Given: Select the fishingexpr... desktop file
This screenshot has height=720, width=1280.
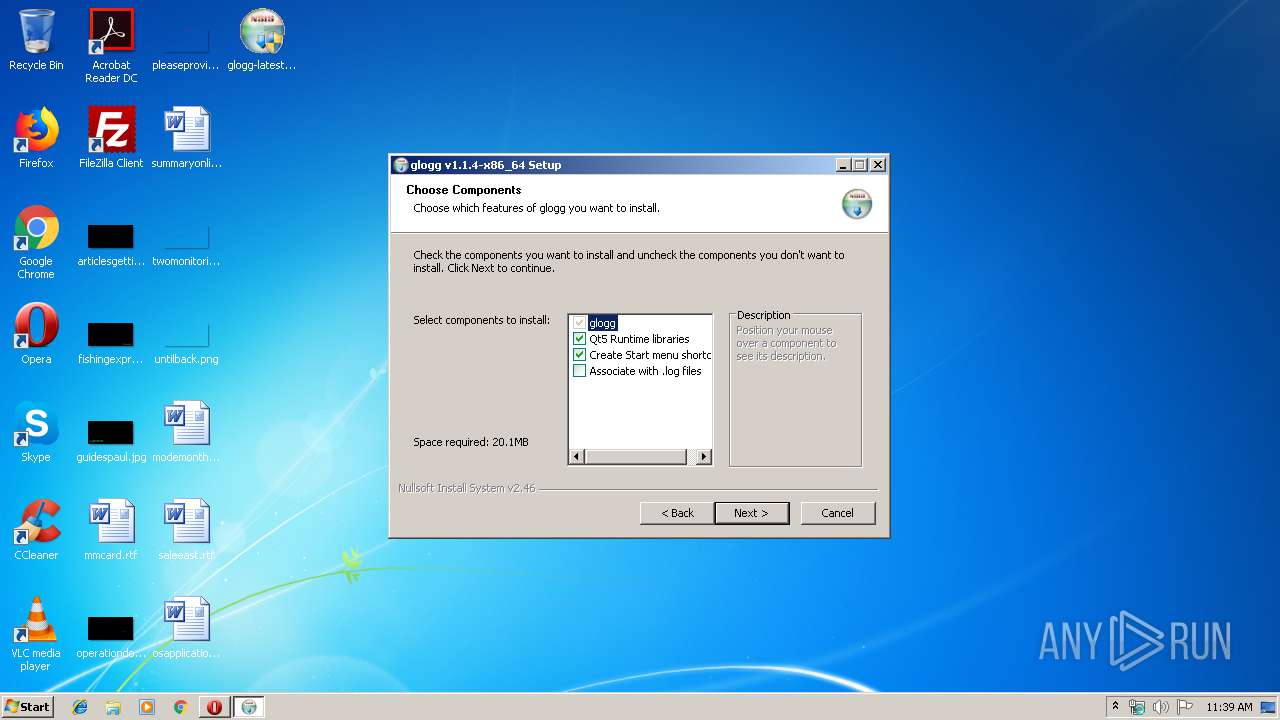Looking at the screenshot, I should coord(111,344).
